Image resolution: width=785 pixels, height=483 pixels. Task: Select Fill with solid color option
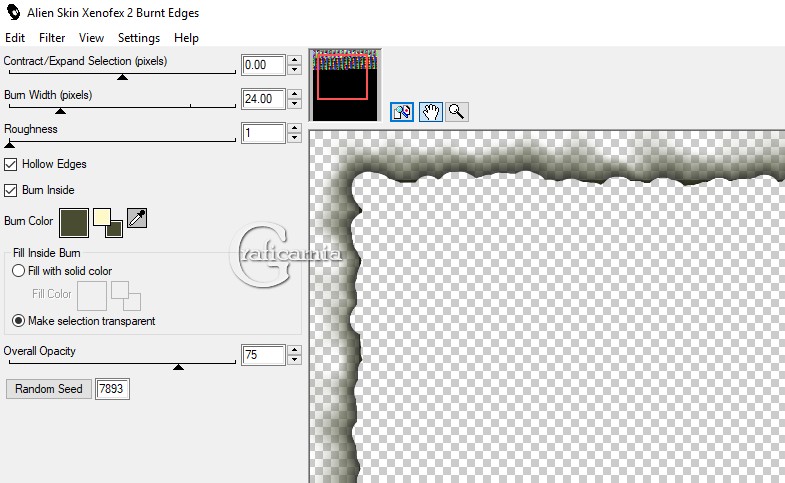[x=18, y=271]
